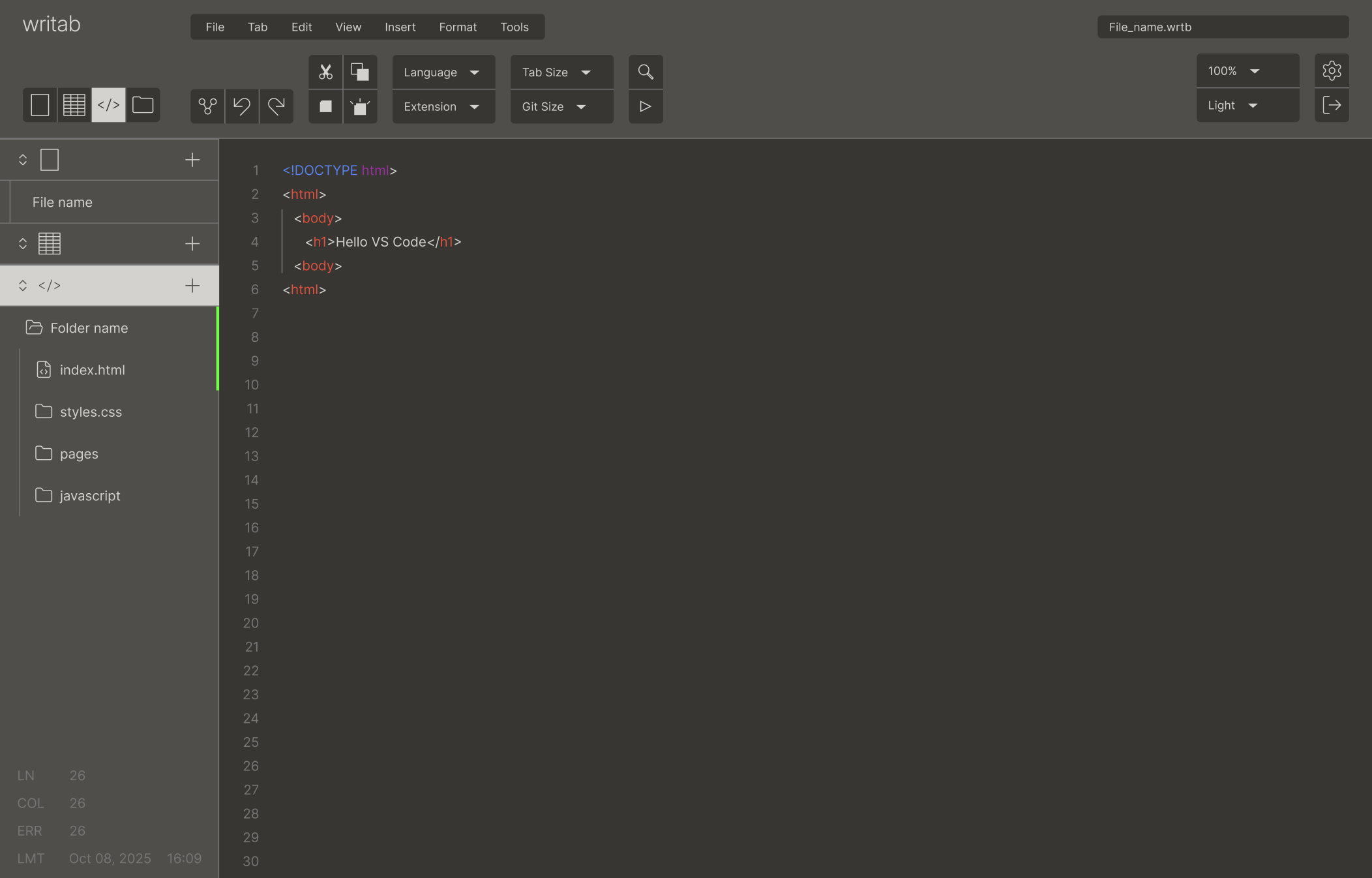Image resolution: width=1372 pixels, height=878 pixels.
Task: Click the File_name.wrtb filename field
Action: click(x=1223, y=27)
